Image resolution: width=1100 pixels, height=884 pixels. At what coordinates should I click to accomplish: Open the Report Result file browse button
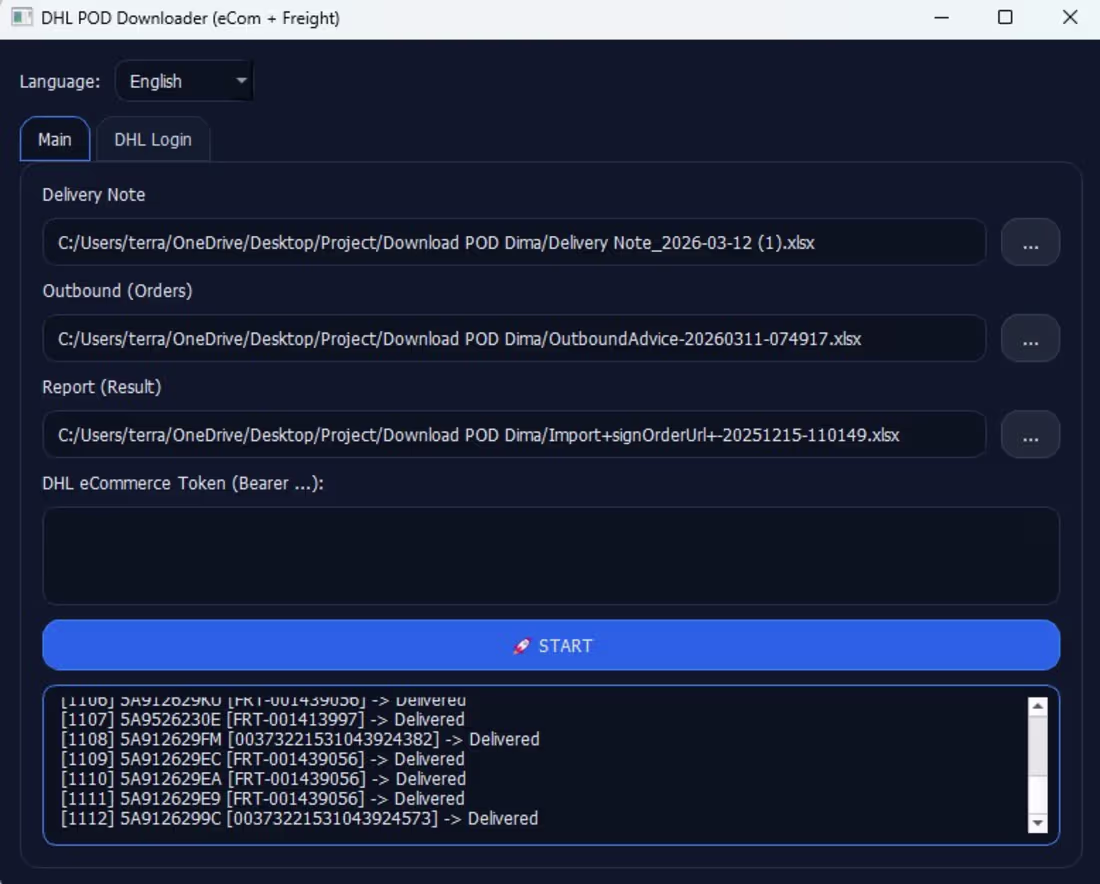click(x=1030, y=434)
